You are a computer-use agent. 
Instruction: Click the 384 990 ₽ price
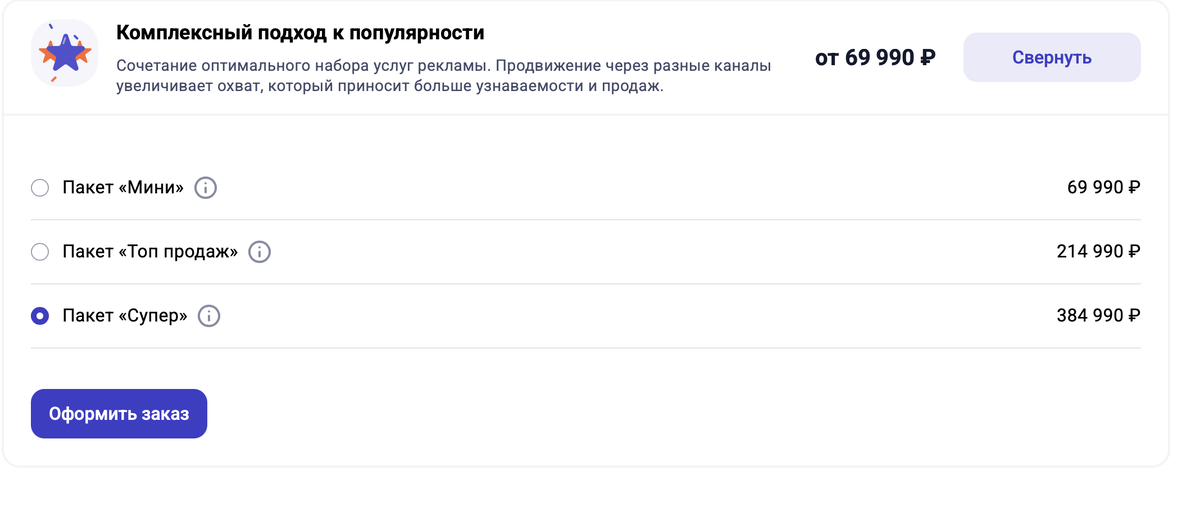coord(1098,316)
